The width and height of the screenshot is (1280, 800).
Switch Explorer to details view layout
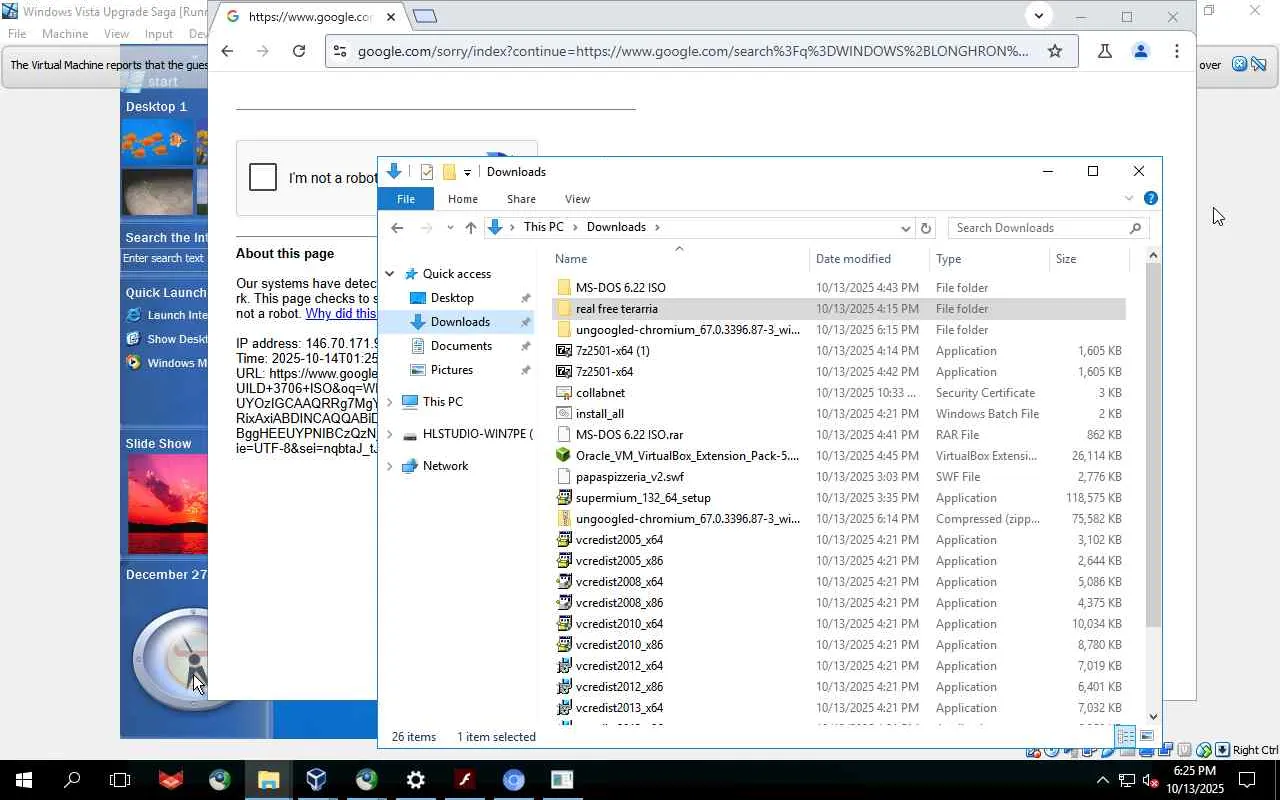[1125, 737]
